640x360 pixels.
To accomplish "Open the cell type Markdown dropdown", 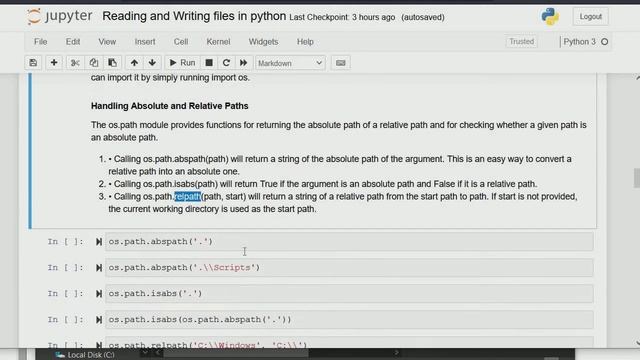I will tap(290, 63).
